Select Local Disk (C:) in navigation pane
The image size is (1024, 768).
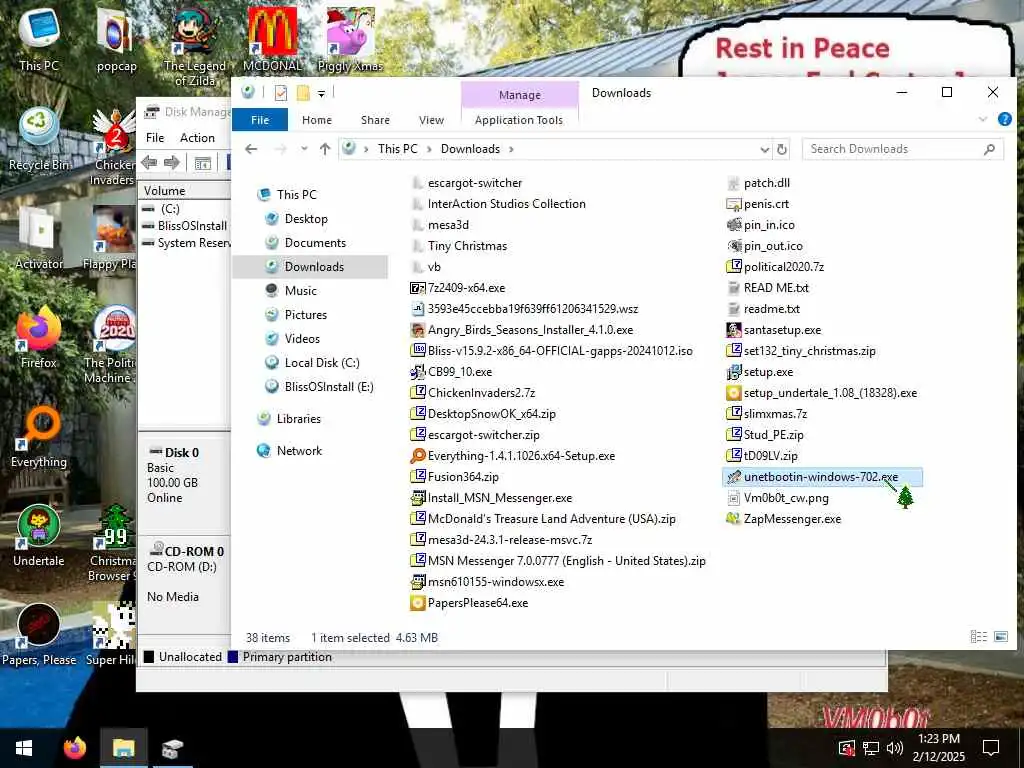coord(321,362)
